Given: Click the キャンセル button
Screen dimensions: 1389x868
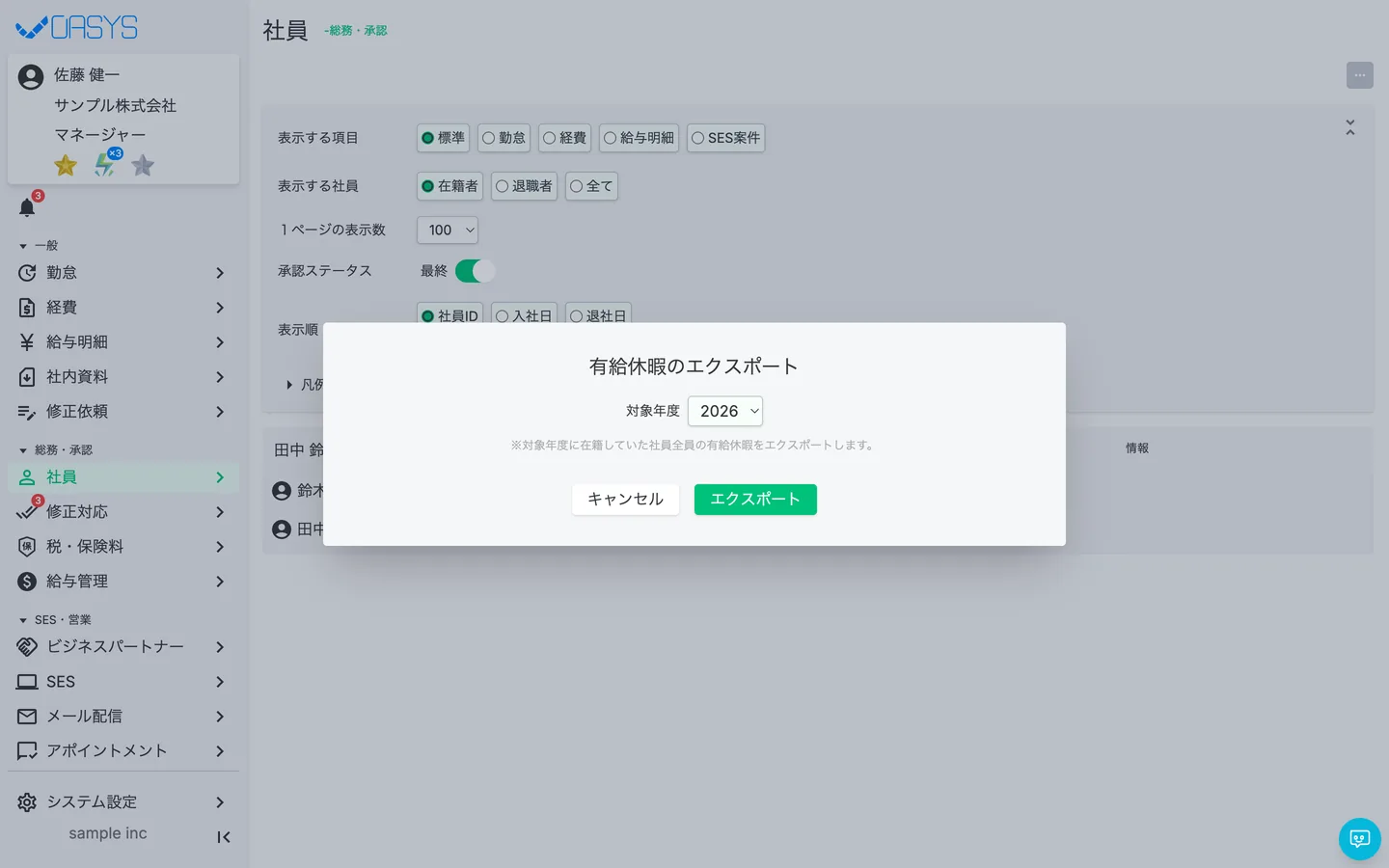Looking at the screenshot, I should pyautogui.click(x=626, y=500).
